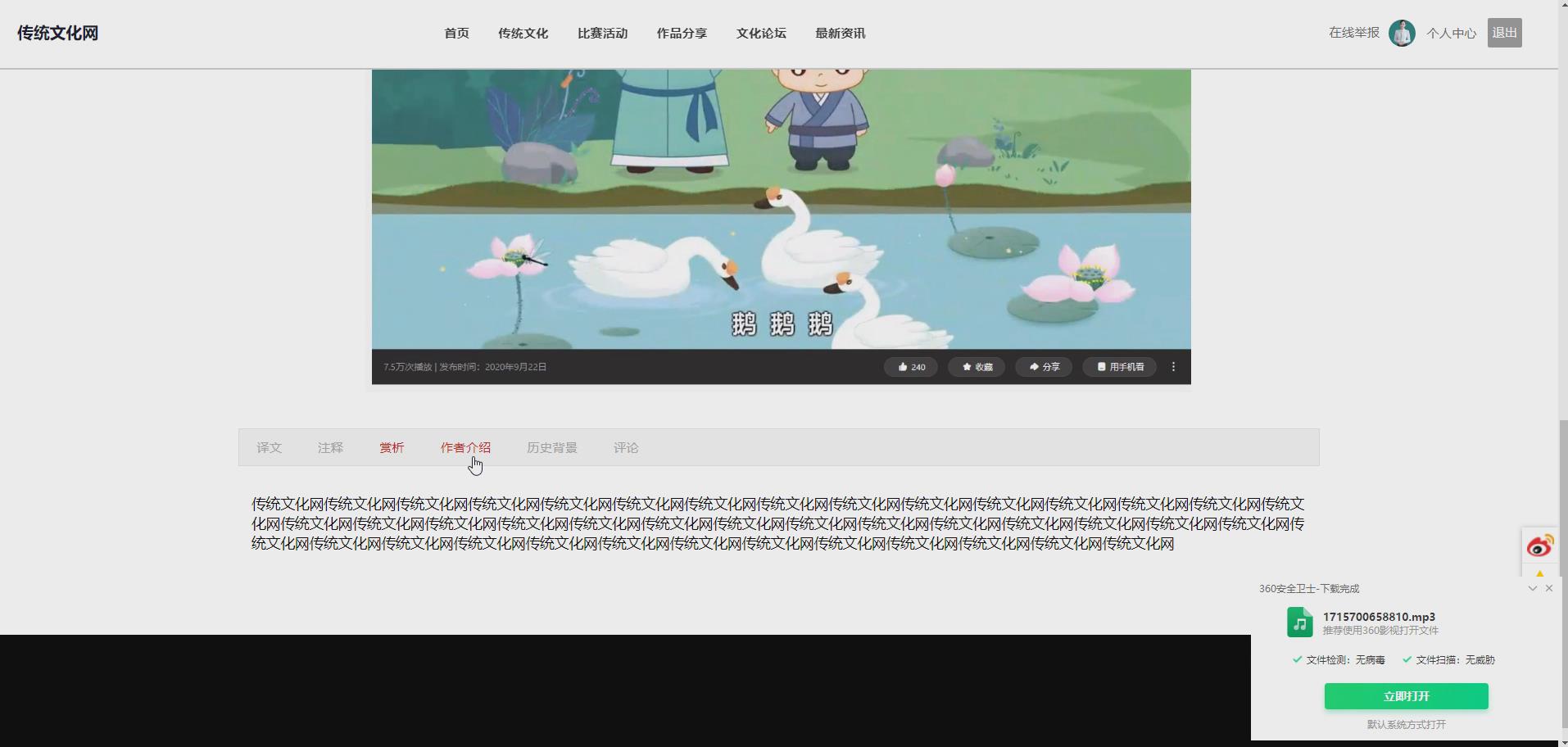Select the 历史背景 tab
The width and height of the screenshot is (1568, 747).
point(552,448)
